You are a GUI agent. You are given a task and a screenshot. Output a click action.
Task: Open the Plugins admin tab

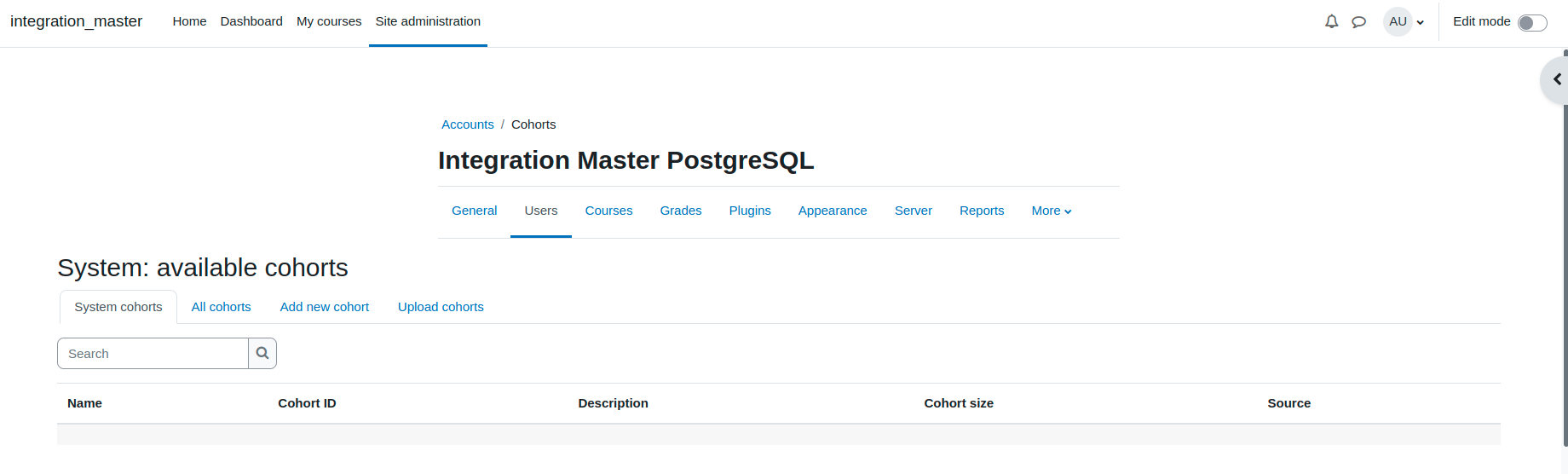[750, 211]
